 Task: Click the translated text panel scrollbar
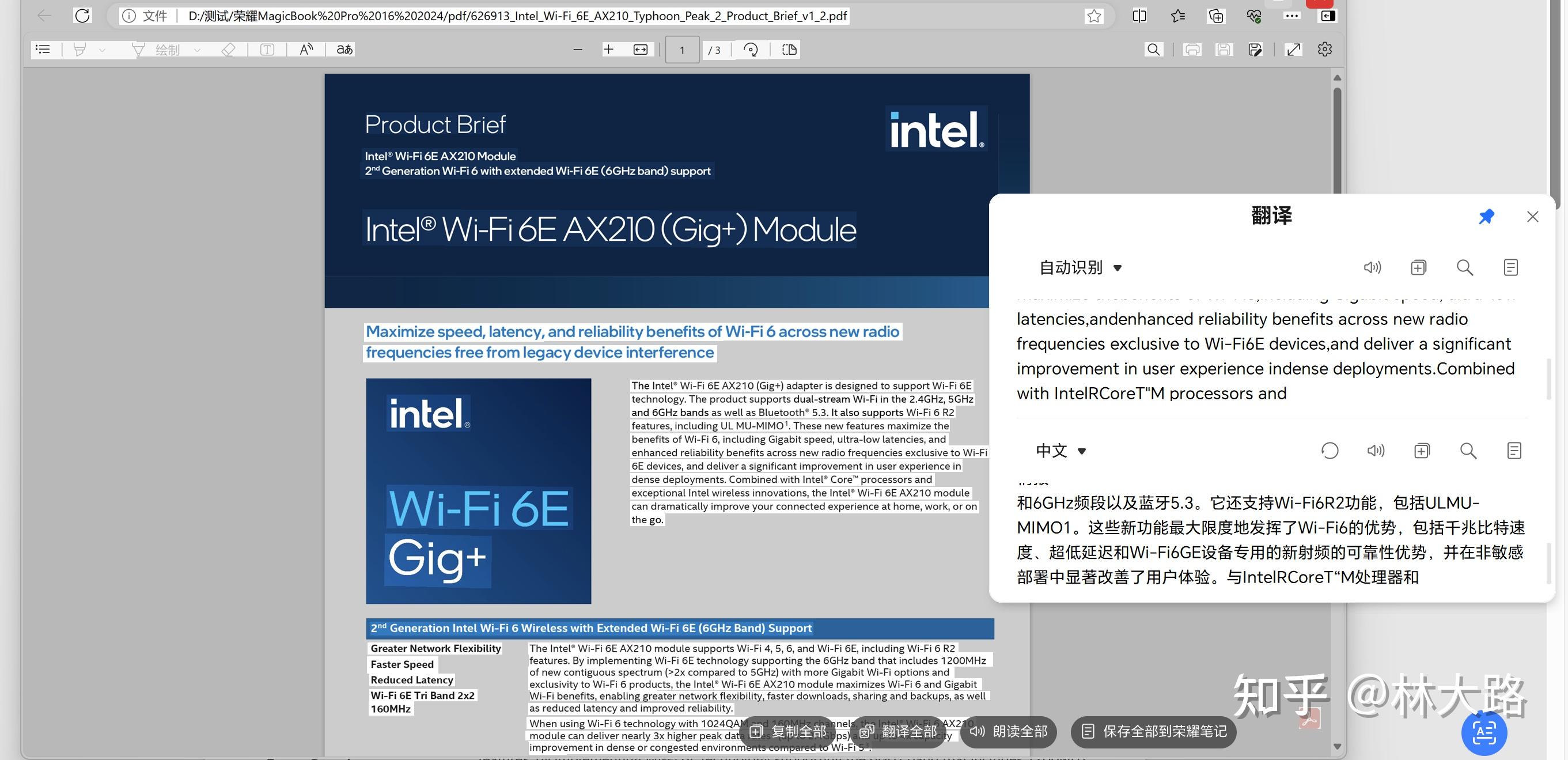pos(1549,563)
